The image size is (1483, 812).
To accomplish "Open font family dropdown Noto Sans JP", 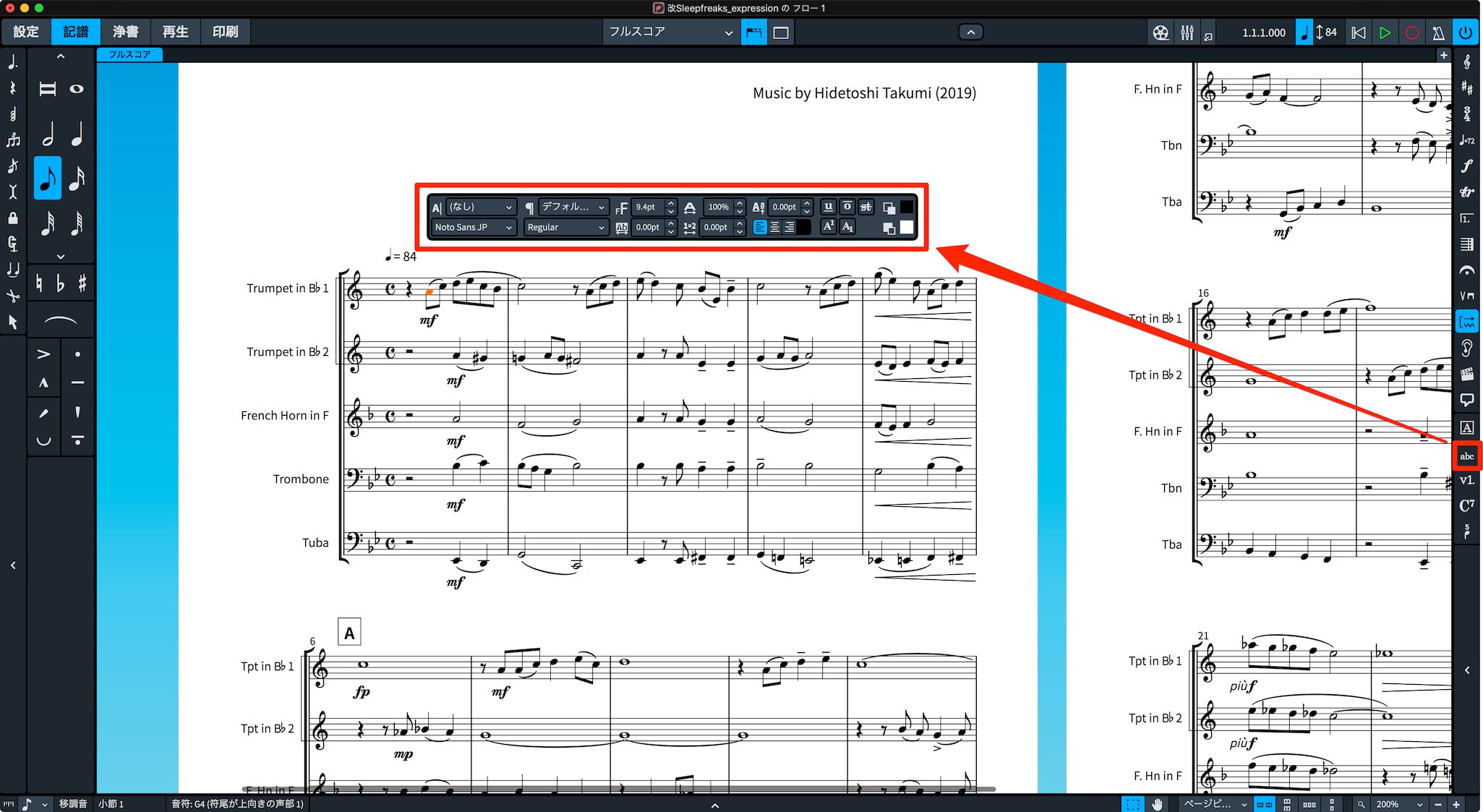I will (x=474, y=228).
